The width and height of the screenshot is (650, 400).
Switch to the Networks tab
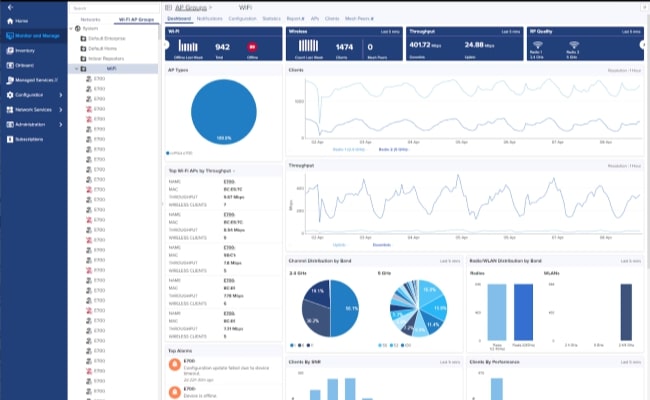(90, 19)
